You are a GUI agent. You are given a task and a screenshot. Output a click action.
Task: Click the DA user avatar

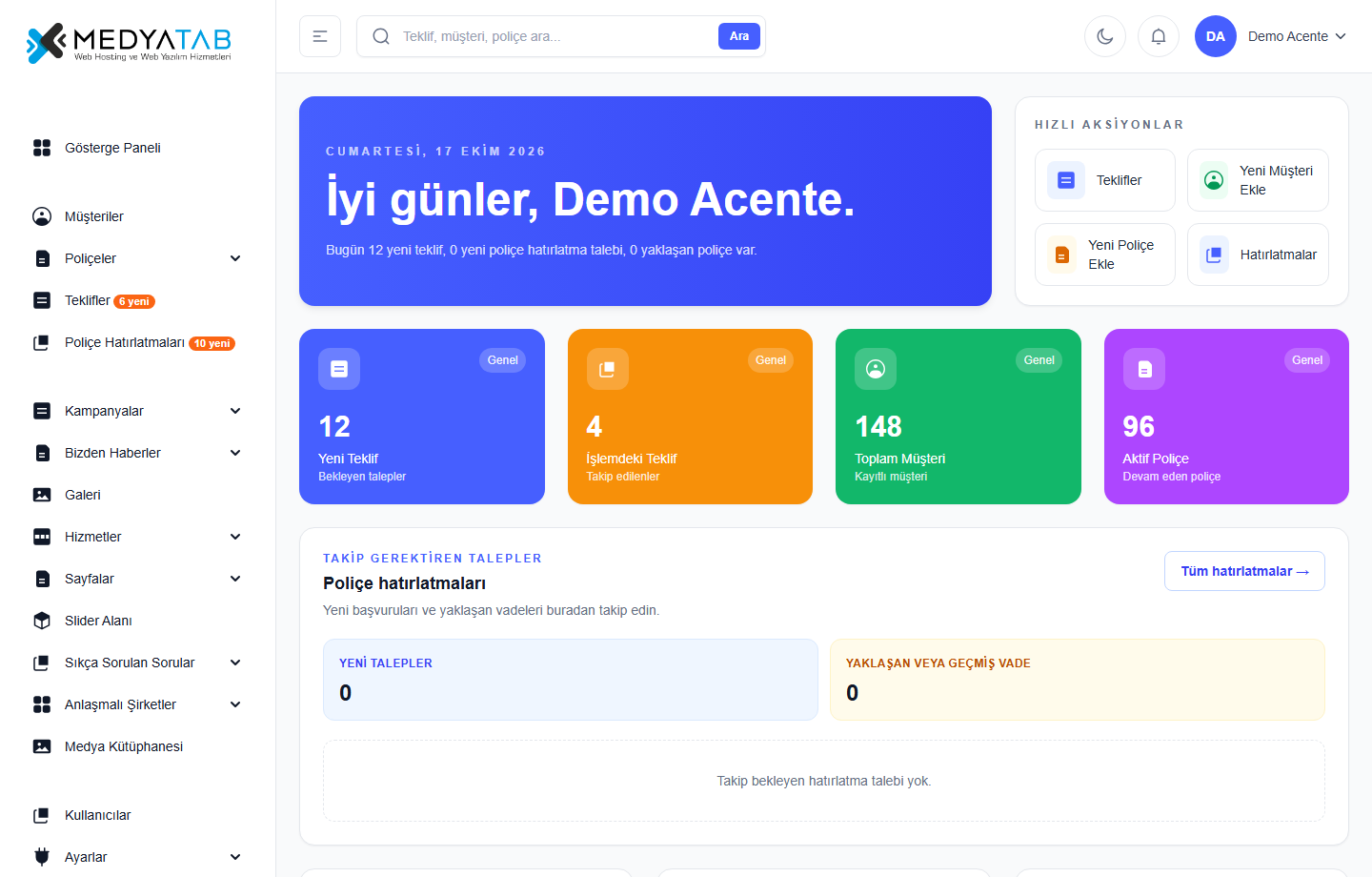(1216, 36)
